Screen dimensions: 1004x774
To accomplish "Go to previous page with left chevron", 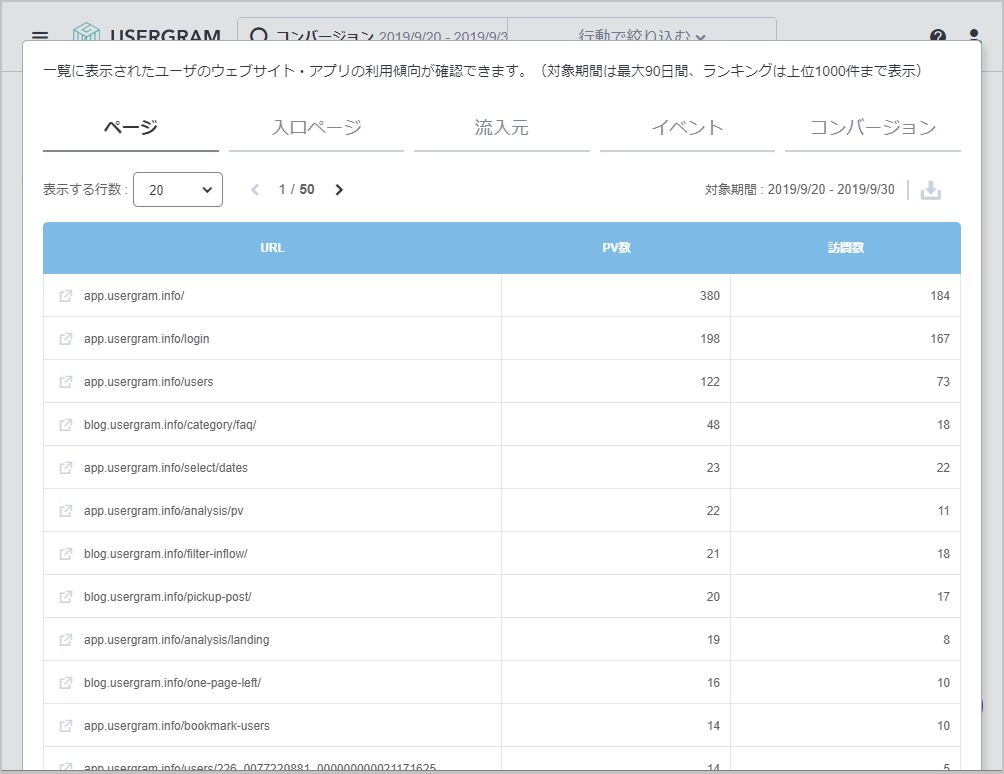I will coord(255,190).
